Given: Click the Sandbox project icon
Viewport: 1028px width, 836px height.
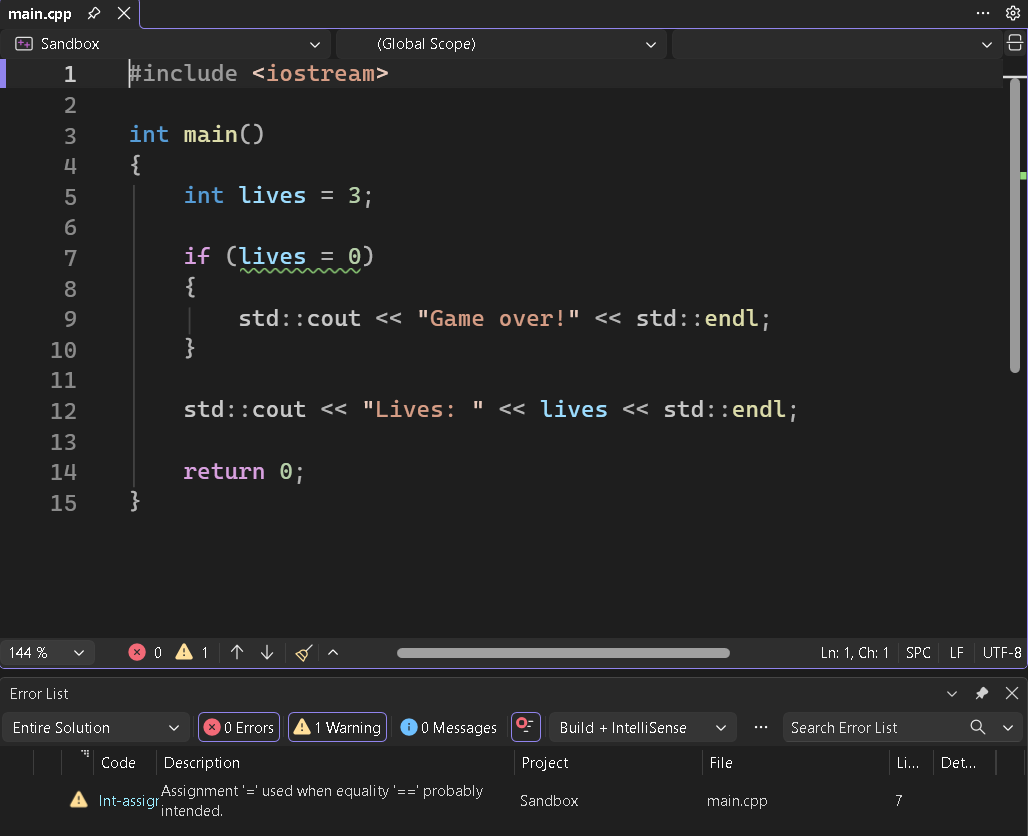Looking at the screenshot, I should click(x=24, y=44).
